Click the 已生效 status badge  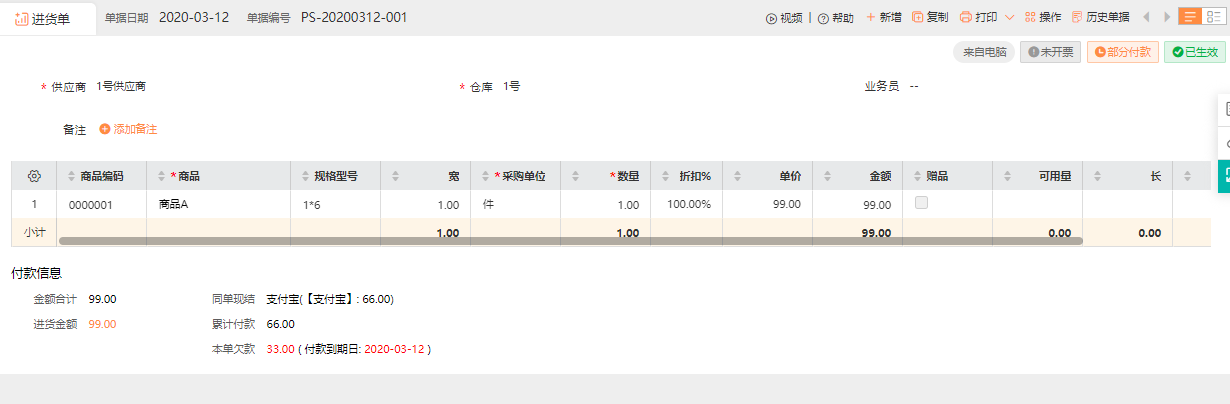tap(1195, 52)
